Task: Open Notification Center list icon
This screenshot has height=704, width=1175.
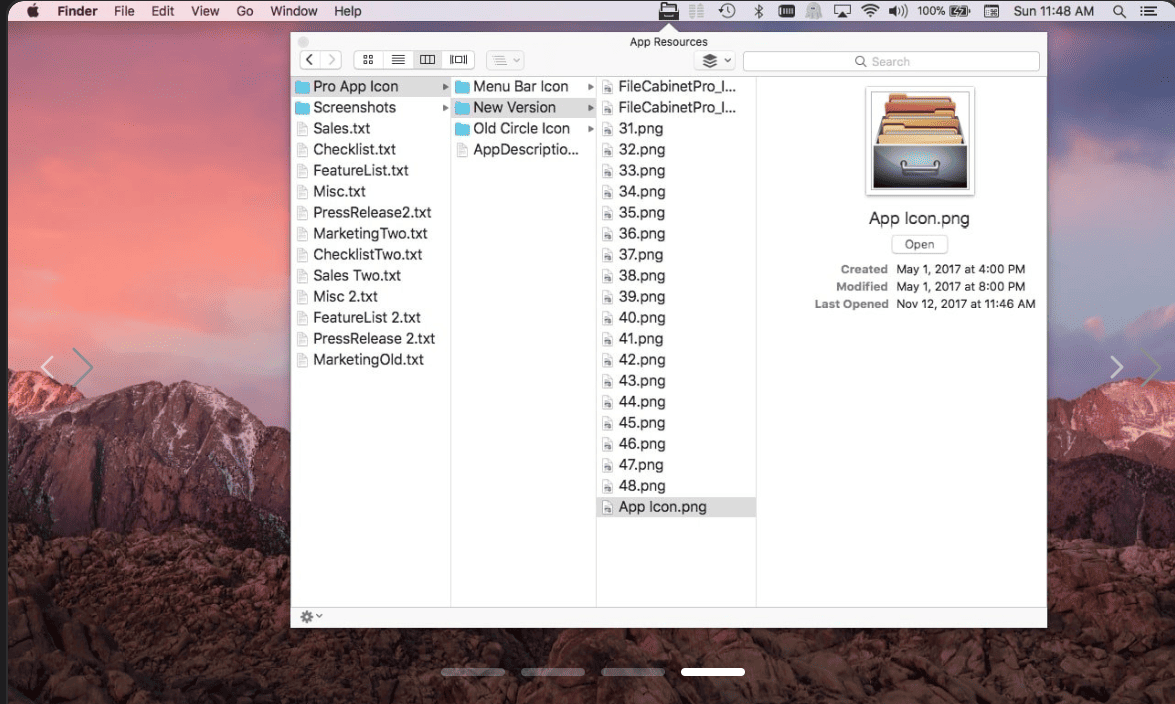Action: (x=1148, y=11)
